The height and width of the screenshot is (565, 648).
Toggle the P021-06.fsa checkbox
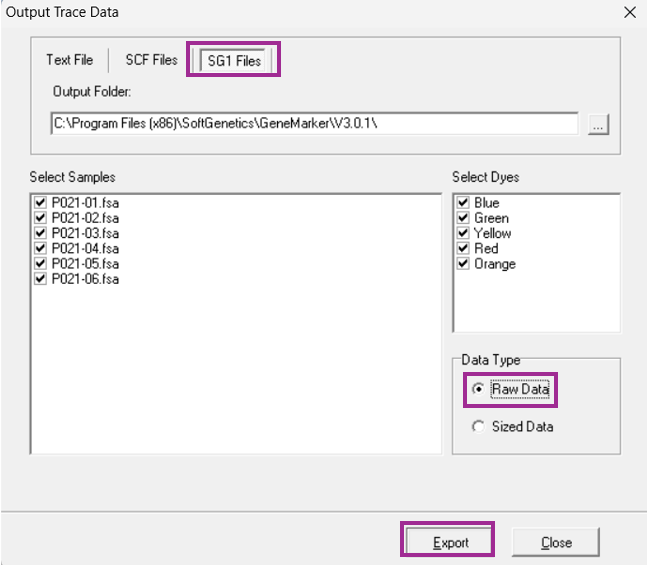coord(41,279)
